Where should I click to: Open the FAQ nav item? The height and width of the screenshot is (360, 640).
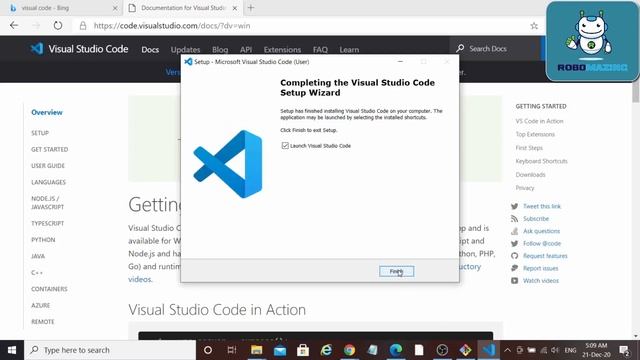320,50
